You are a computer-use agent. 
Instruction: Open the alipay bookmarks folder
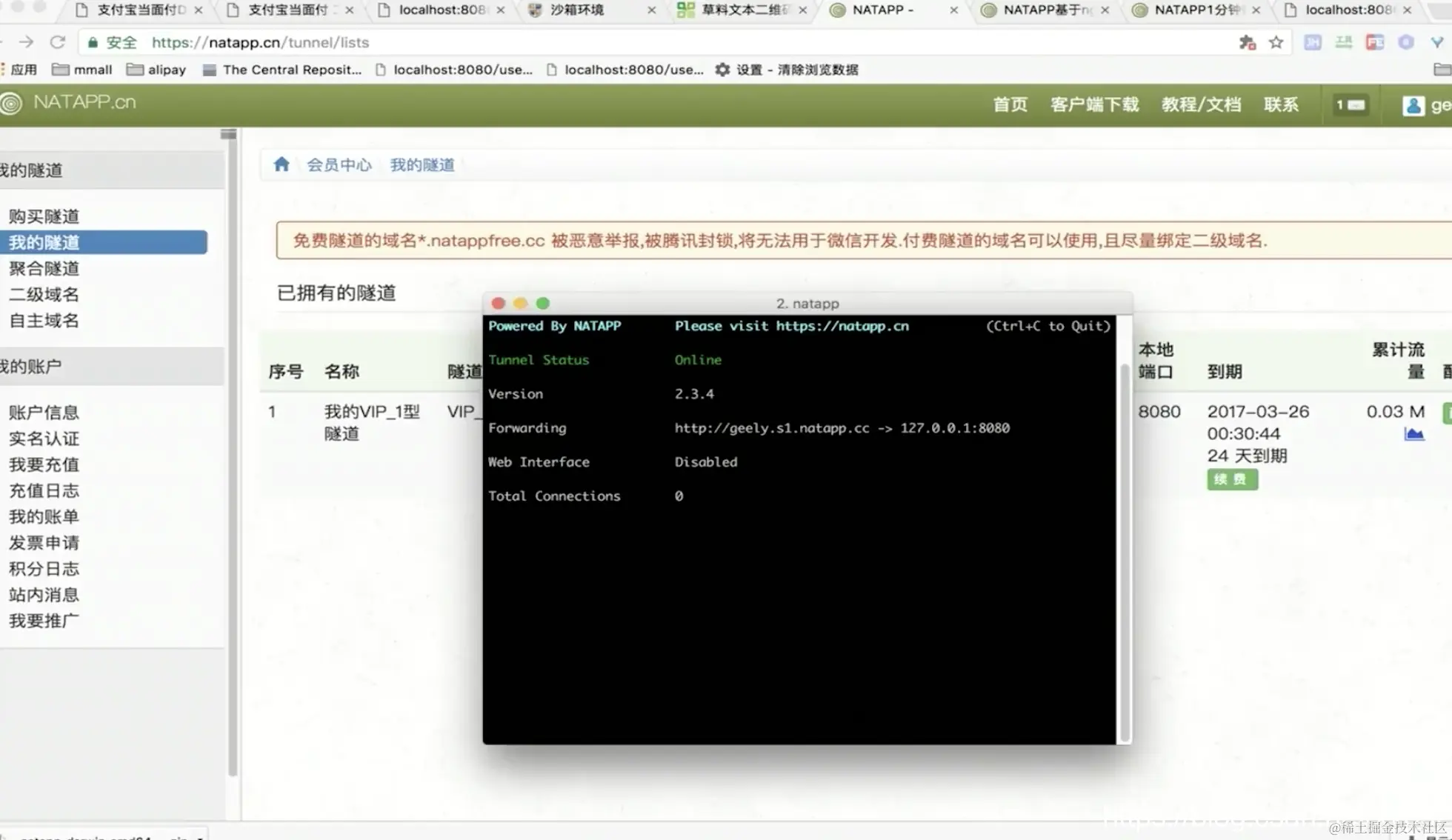click(156, 70)
